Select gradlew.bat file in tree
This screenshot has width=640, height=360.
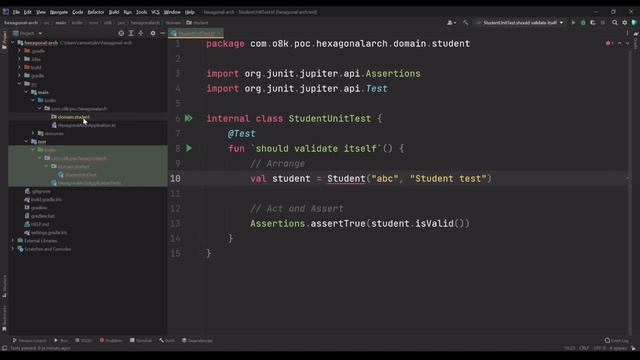coord(42,216)
